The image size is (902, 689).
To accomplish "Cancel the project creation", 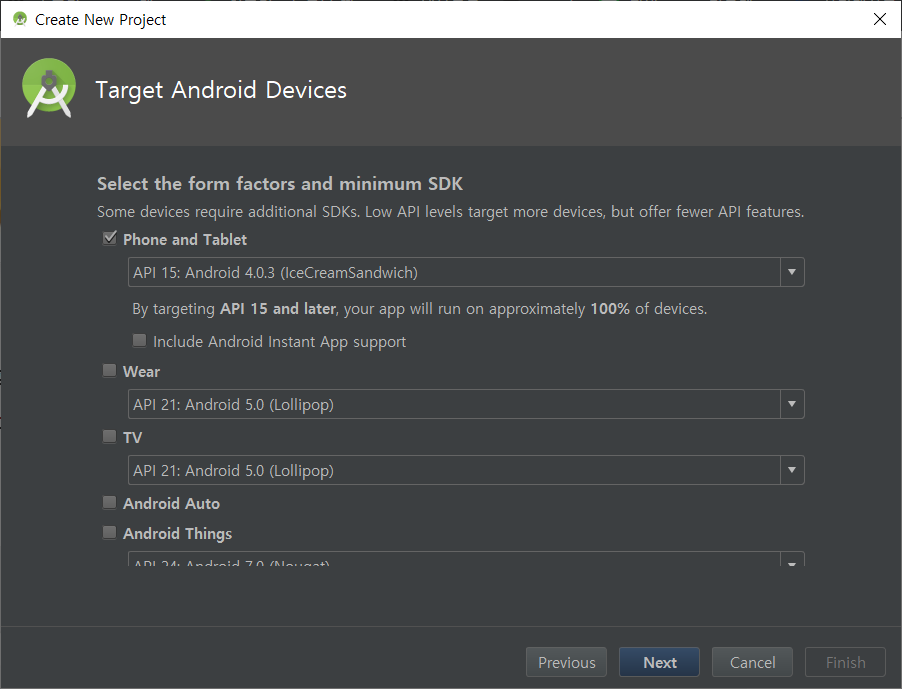I will pyautogui.click(x=752, y=663).
